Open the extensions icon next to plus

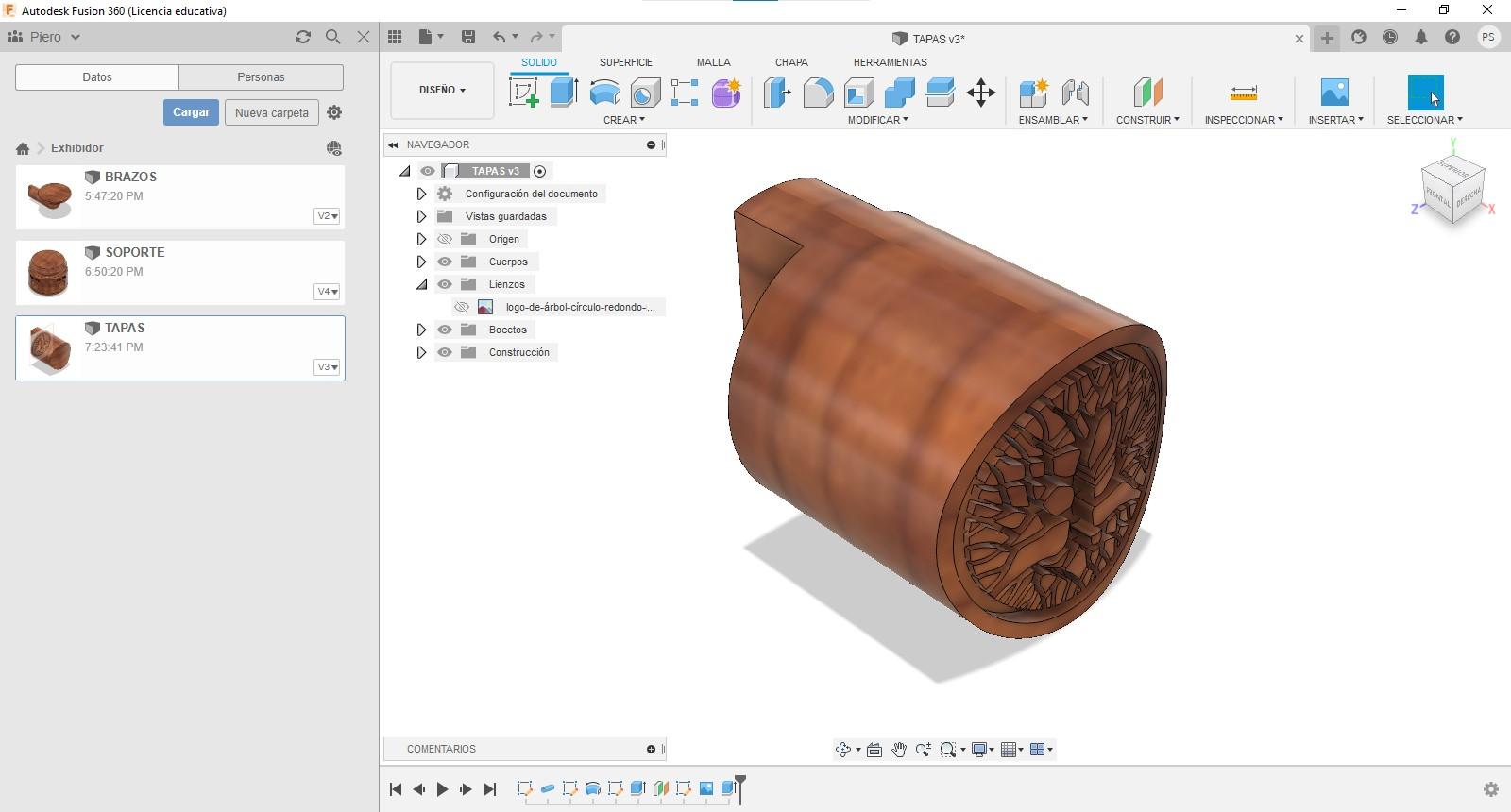[x=1359, y=37]
